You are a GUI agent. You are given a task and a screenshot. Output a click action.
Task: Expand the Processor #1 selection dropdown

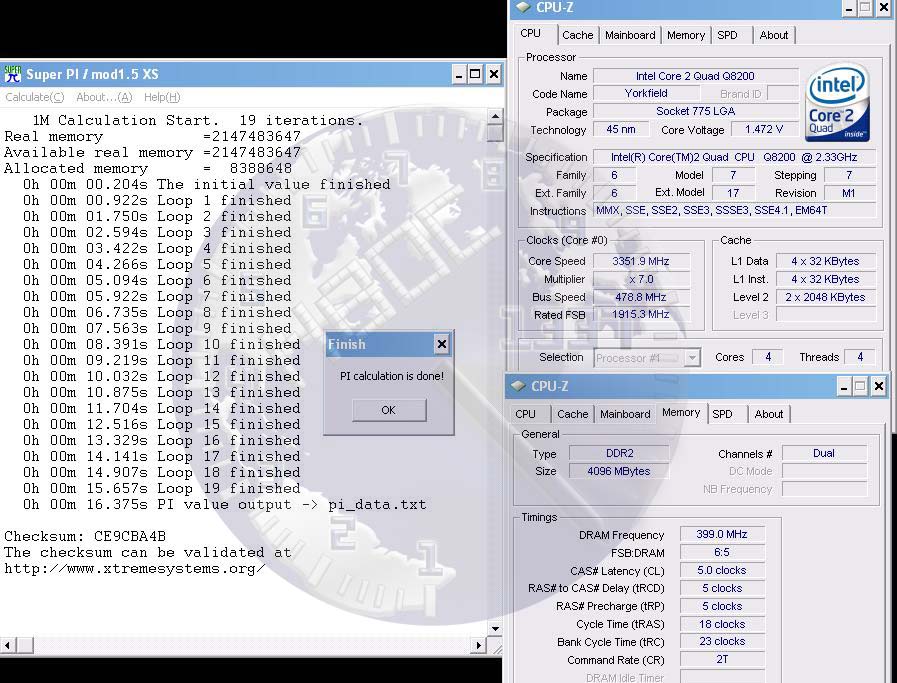tap(692, 358)
